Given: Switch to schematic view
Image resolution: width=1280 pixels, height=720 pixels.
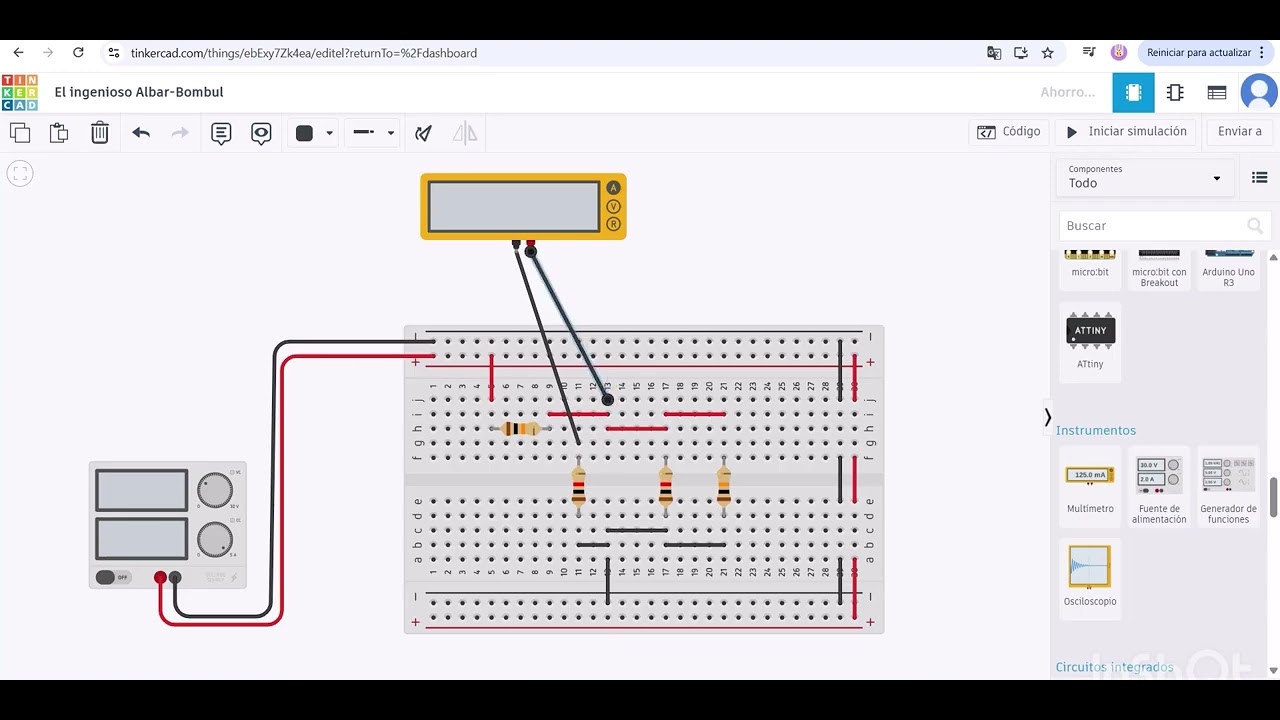Looking at the screenshot, I should [x=1175, y=93].
